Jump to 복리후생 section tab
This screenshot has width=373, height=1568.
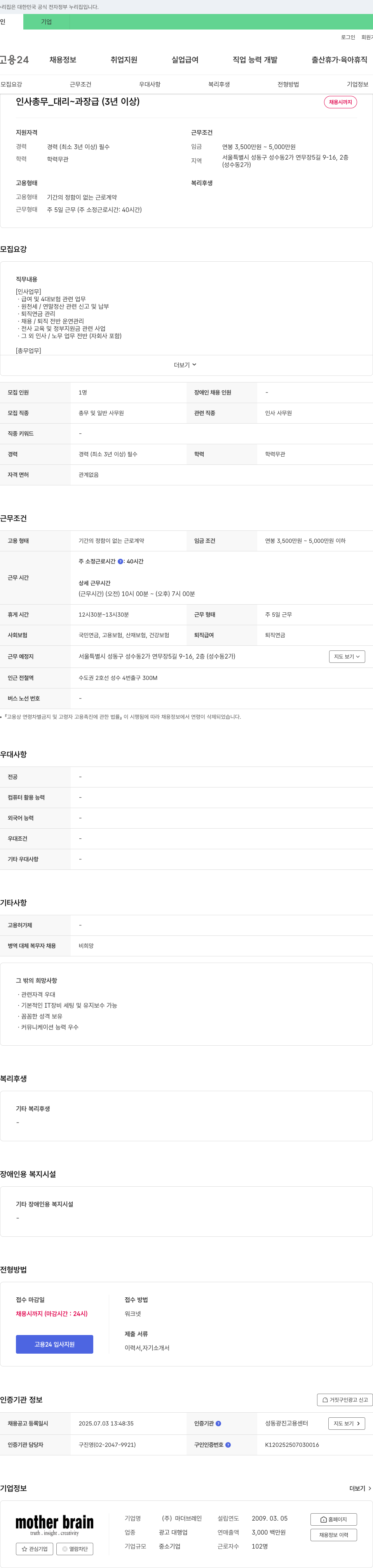219,84
